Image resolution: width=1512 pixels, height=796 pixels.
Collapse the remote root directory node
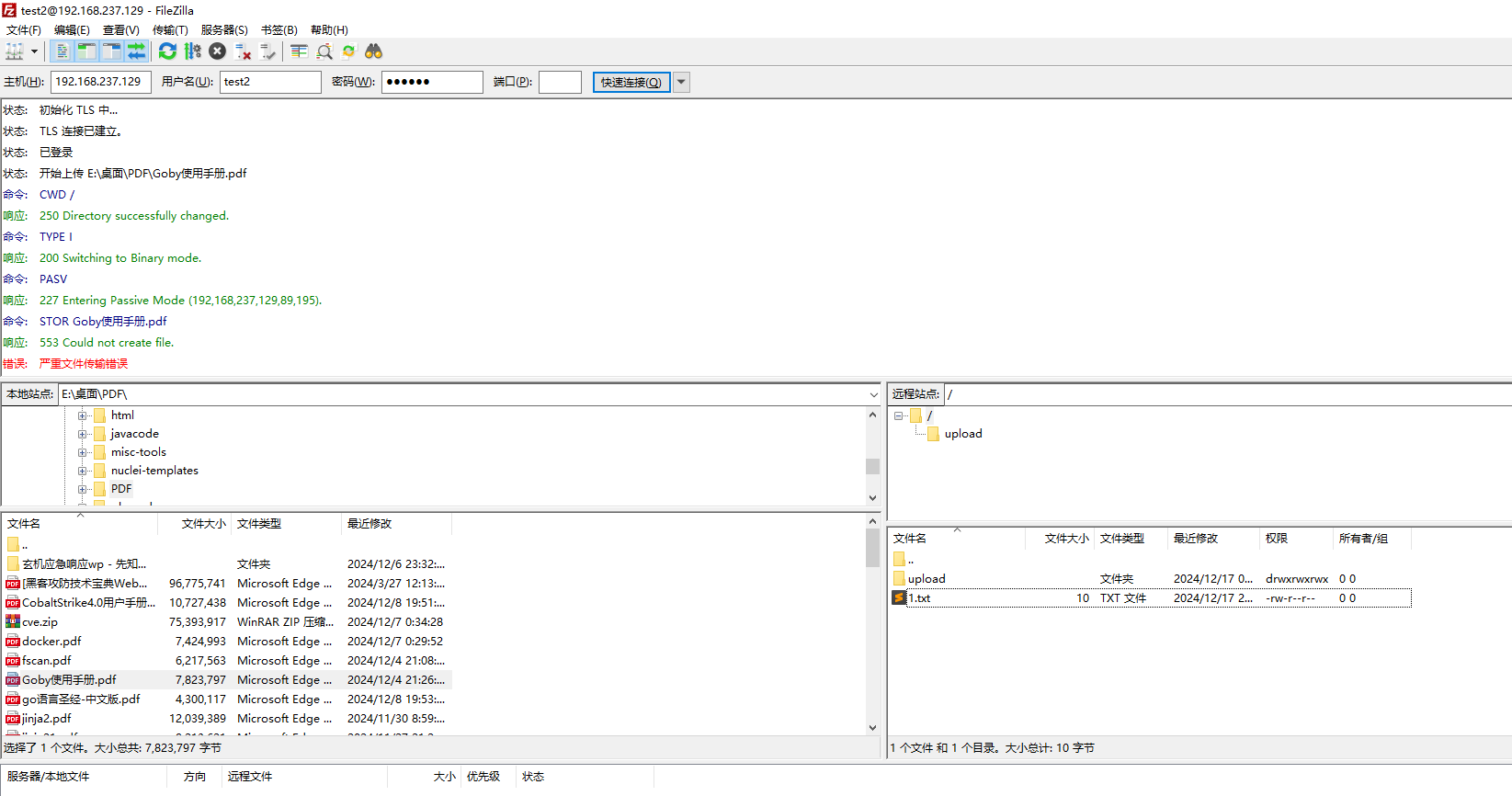898,415
